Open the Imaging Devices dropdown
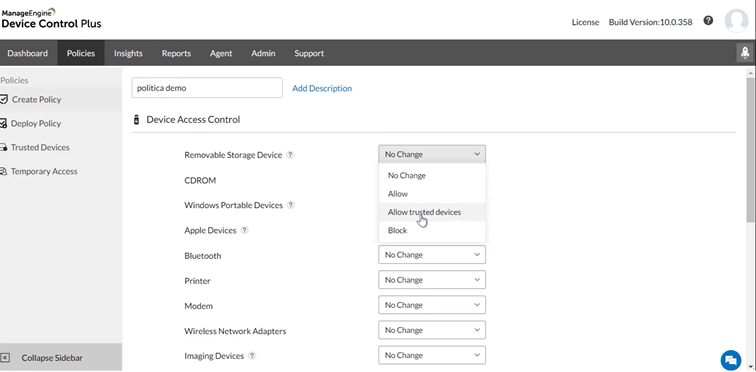Viewport: 756px width, 372px height. [432, 355]
